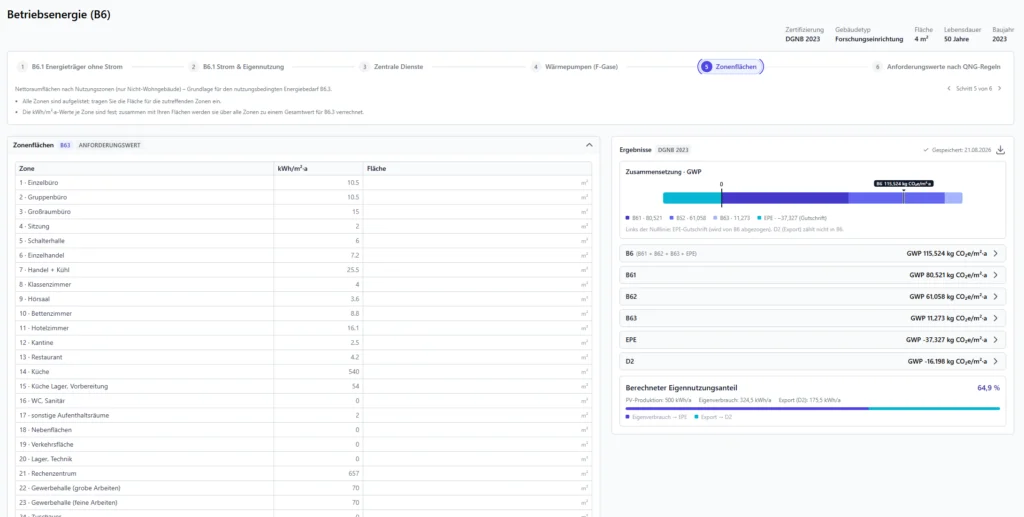Click the Eigenverbrauch → EPE legend entry

(656, 416)
